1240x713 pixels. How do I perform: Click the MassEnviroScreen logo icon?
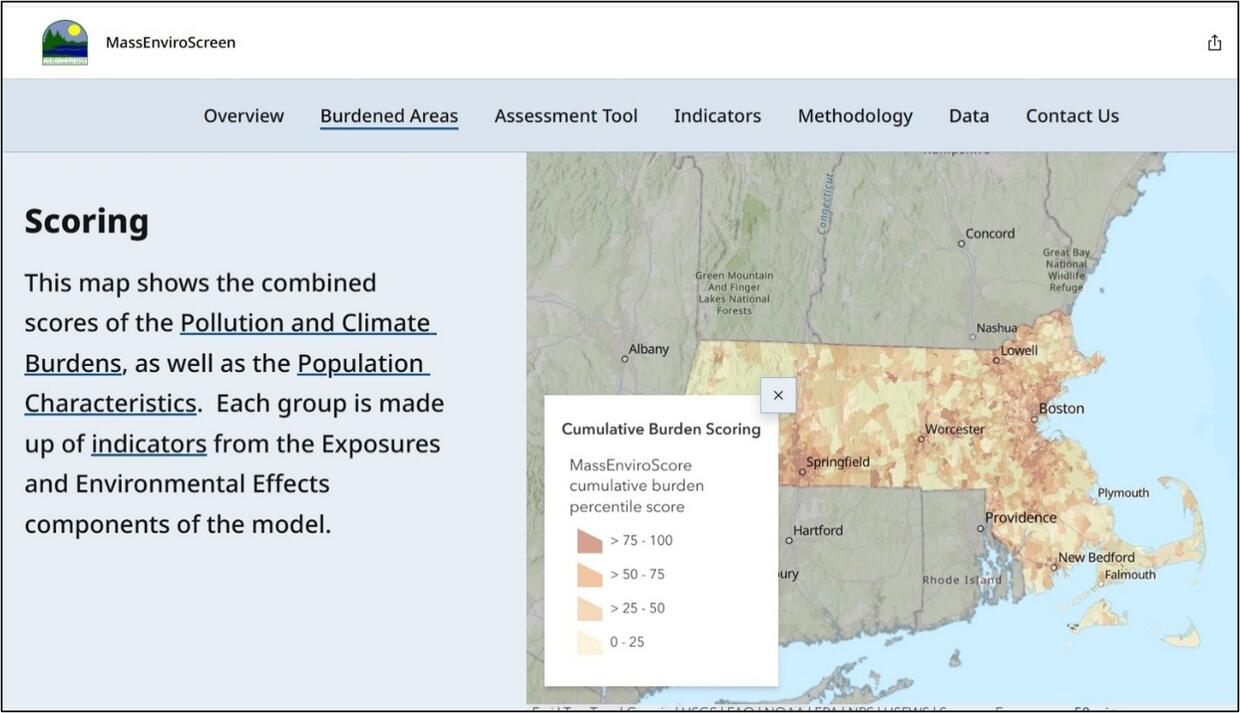[65, 42]
